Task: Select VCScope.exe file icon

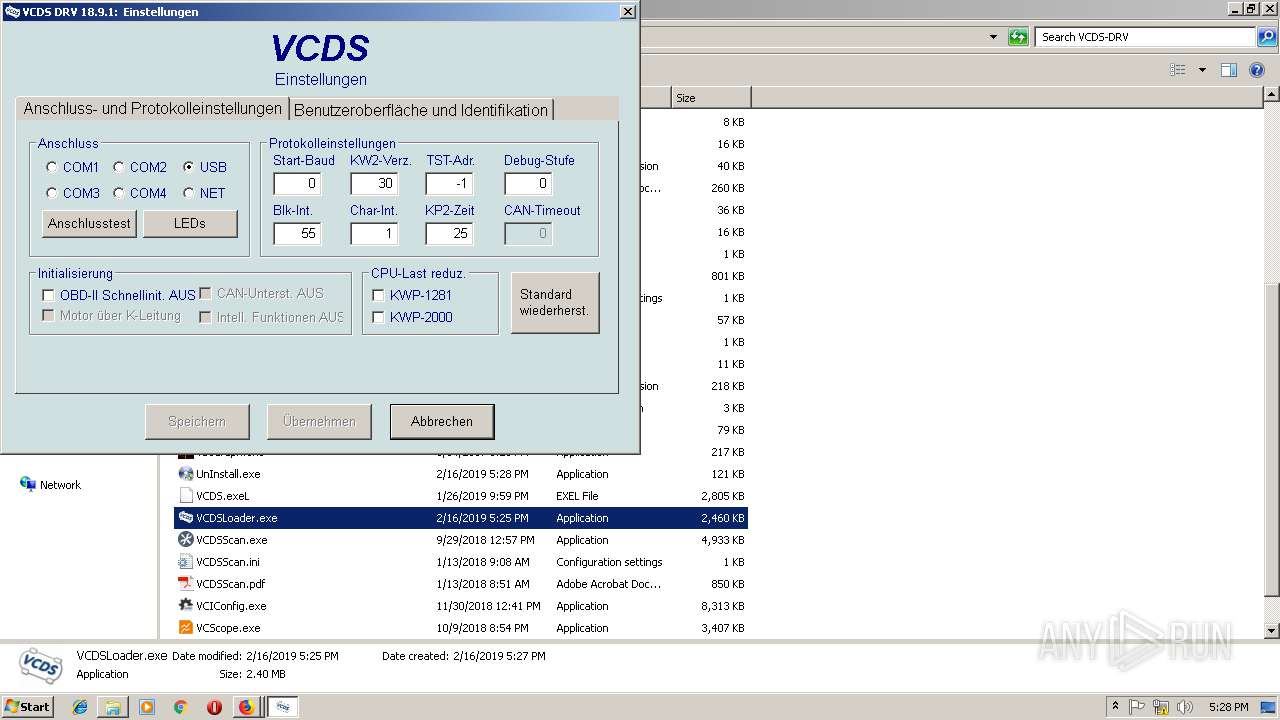Action: [186, 628]
